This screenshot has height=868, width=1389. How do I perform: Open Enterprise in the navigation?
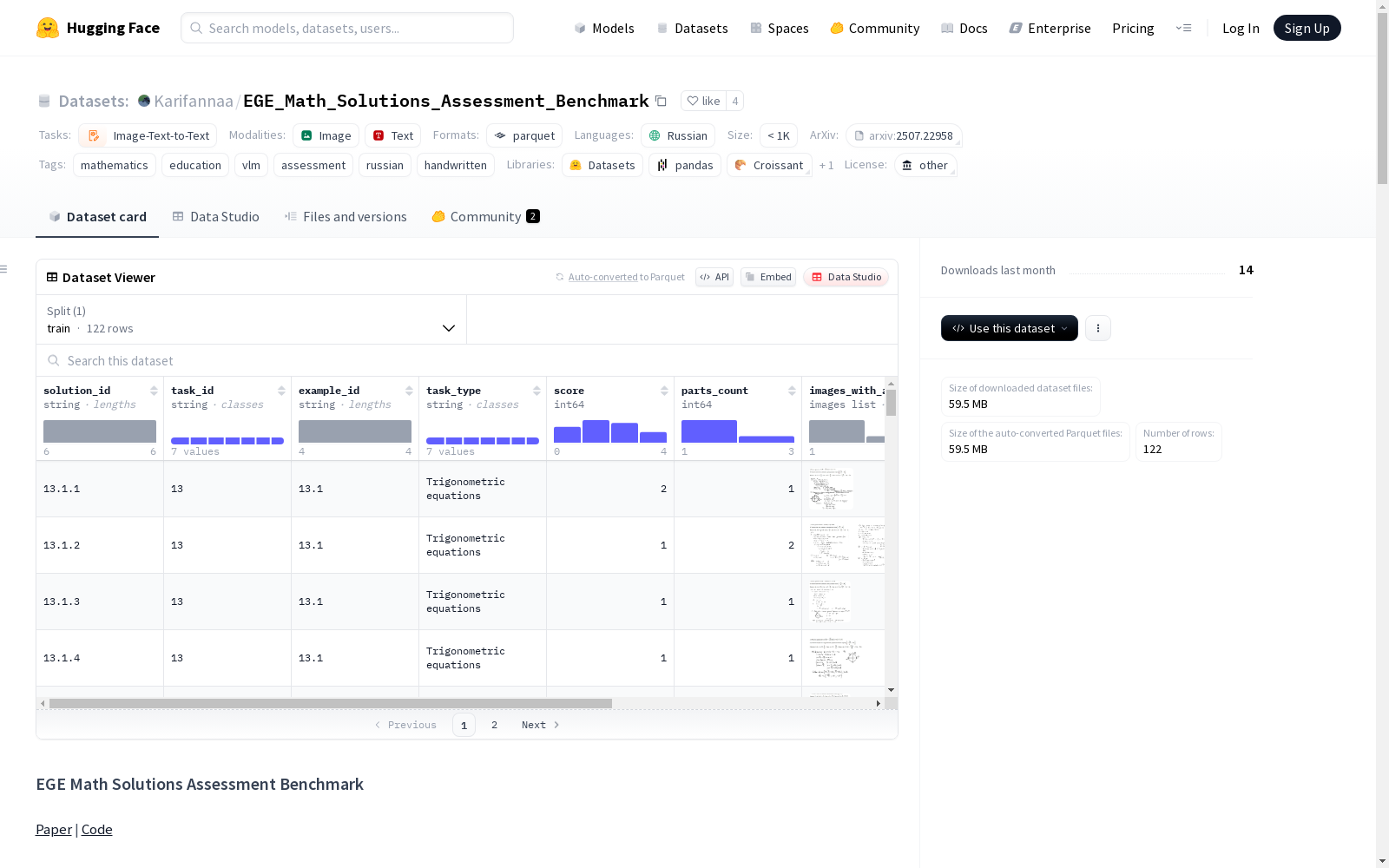[x=1050, y=28]
